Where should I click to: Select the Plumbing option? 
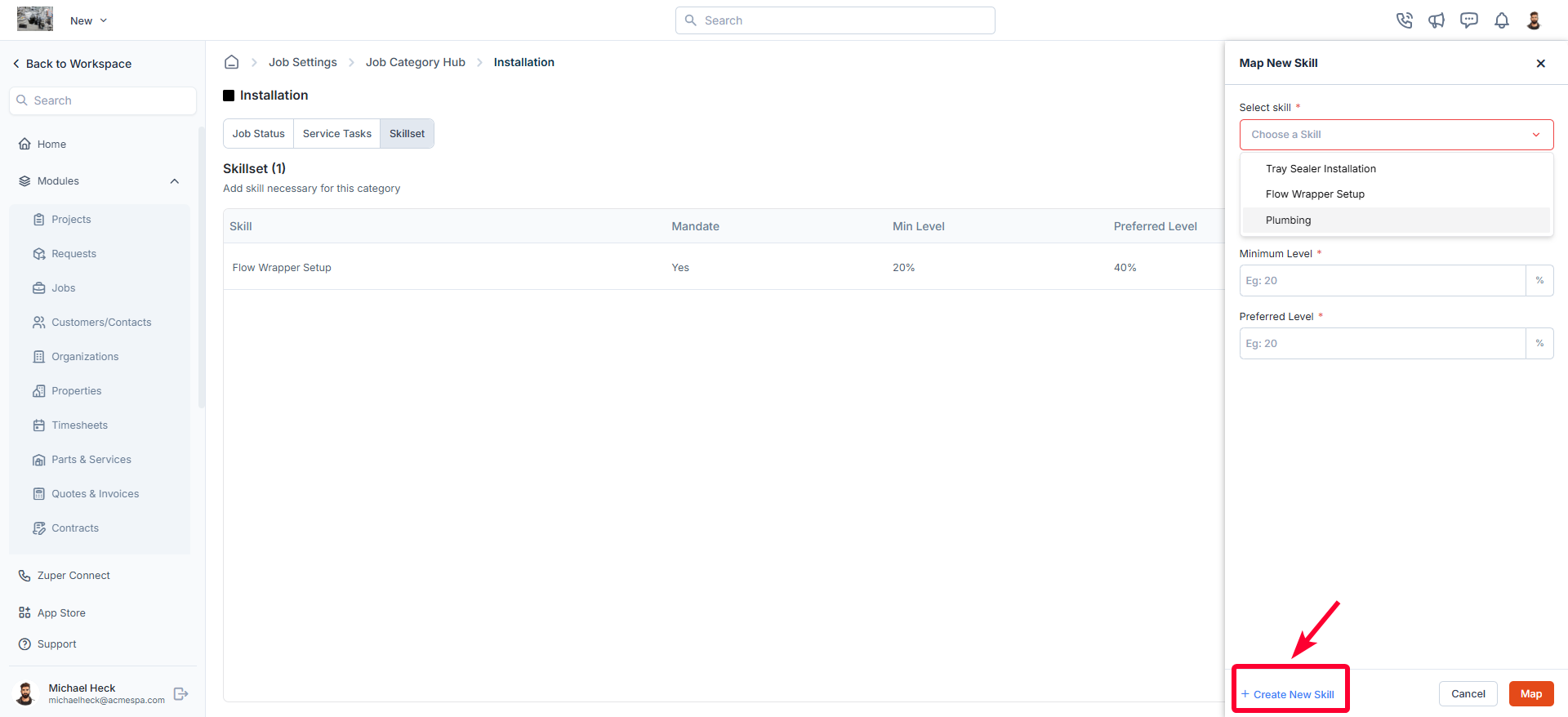1396,220
